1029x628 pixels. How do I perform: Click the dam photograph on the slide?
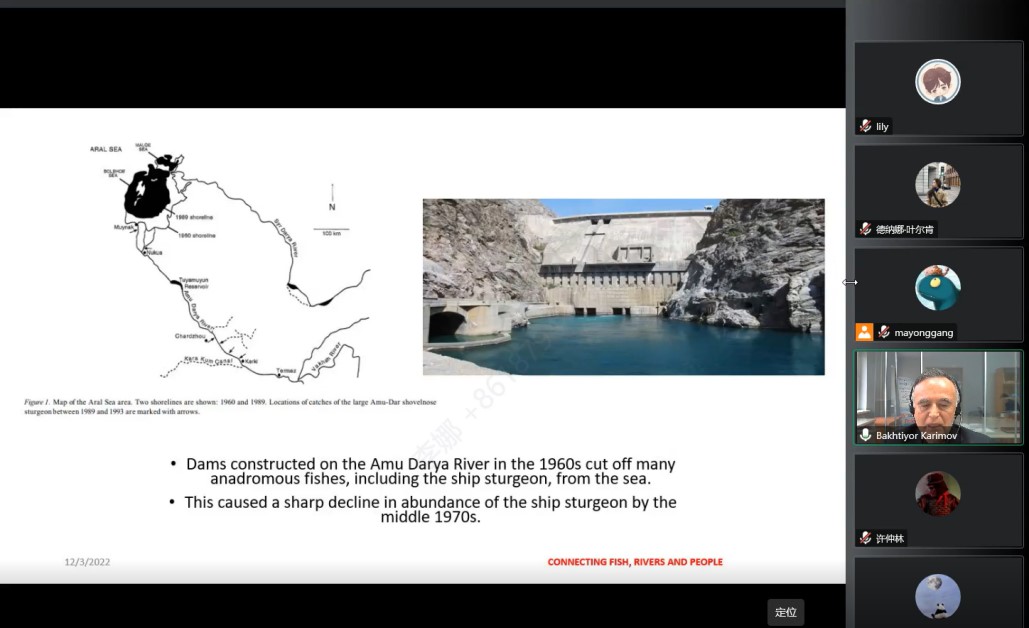click(x=623, y=287)
